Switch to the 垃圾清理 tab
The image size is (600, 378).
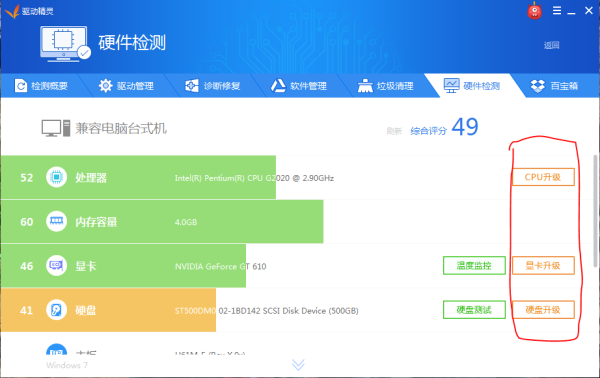(x=386, y=86)
